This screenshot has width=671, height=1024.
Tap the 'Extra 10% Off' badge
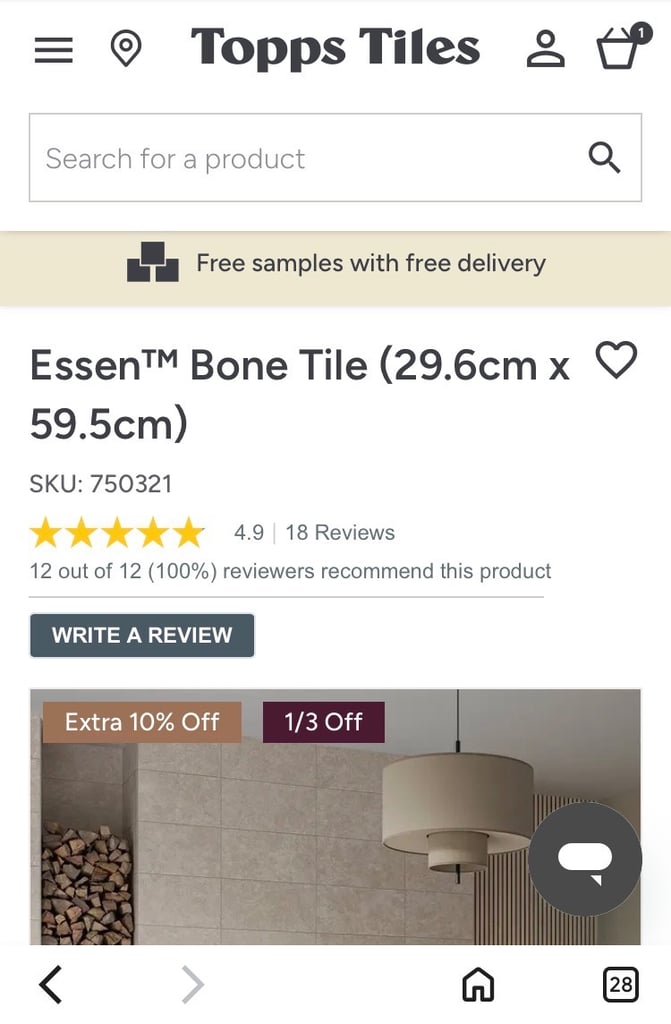tap(142, 722)
